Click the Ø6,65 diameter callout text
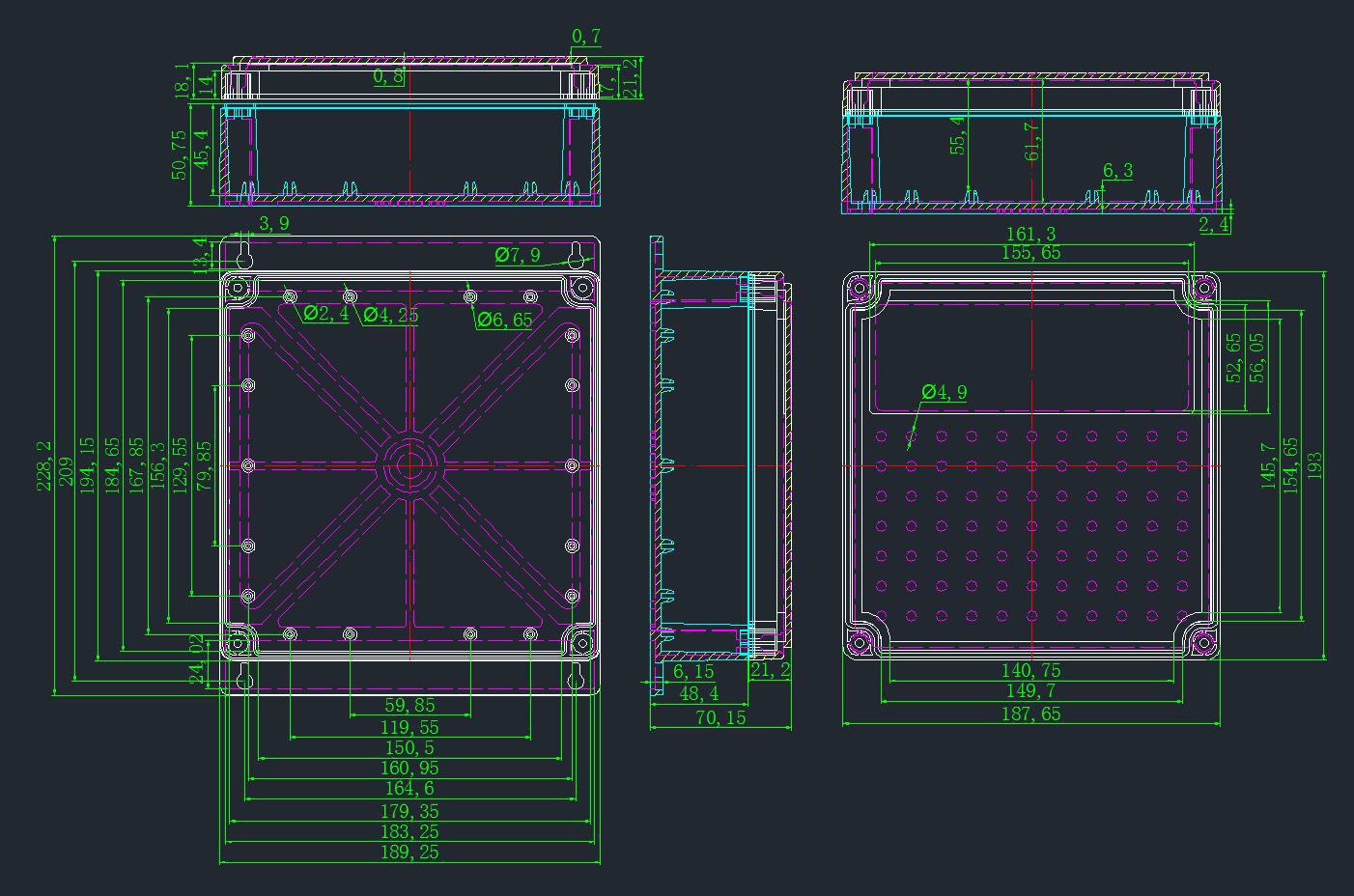Screen dimensions: 1354x896 click(x=503, y=320)
